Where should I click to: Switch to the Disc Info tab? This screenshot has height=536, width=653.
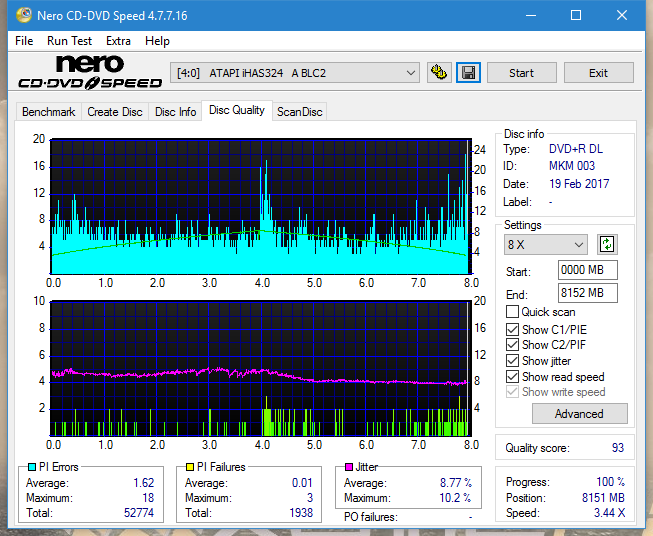pos(175,112)
